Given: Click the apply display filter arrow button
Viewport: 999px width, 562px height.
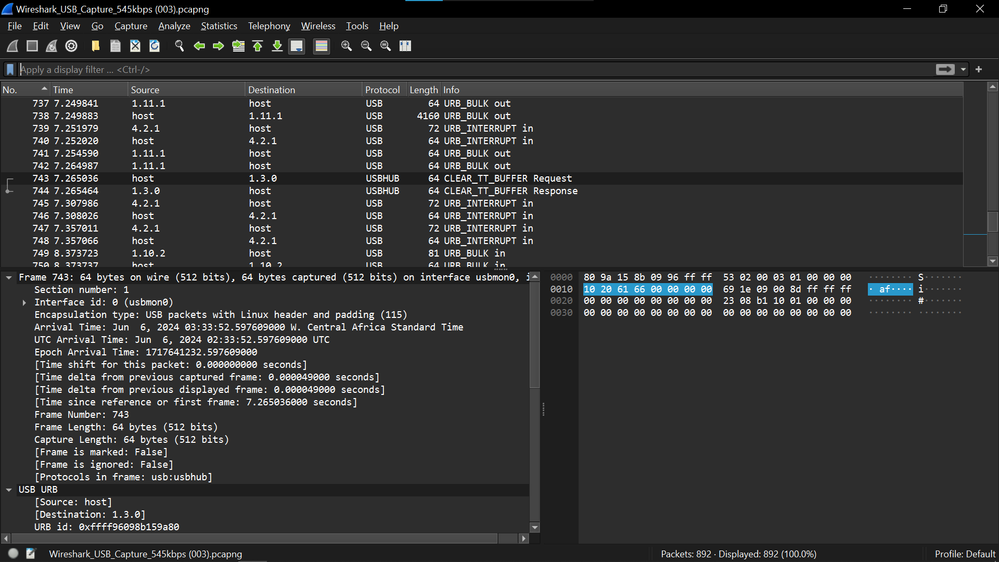Looking at the screenshot, I should 945,69.
